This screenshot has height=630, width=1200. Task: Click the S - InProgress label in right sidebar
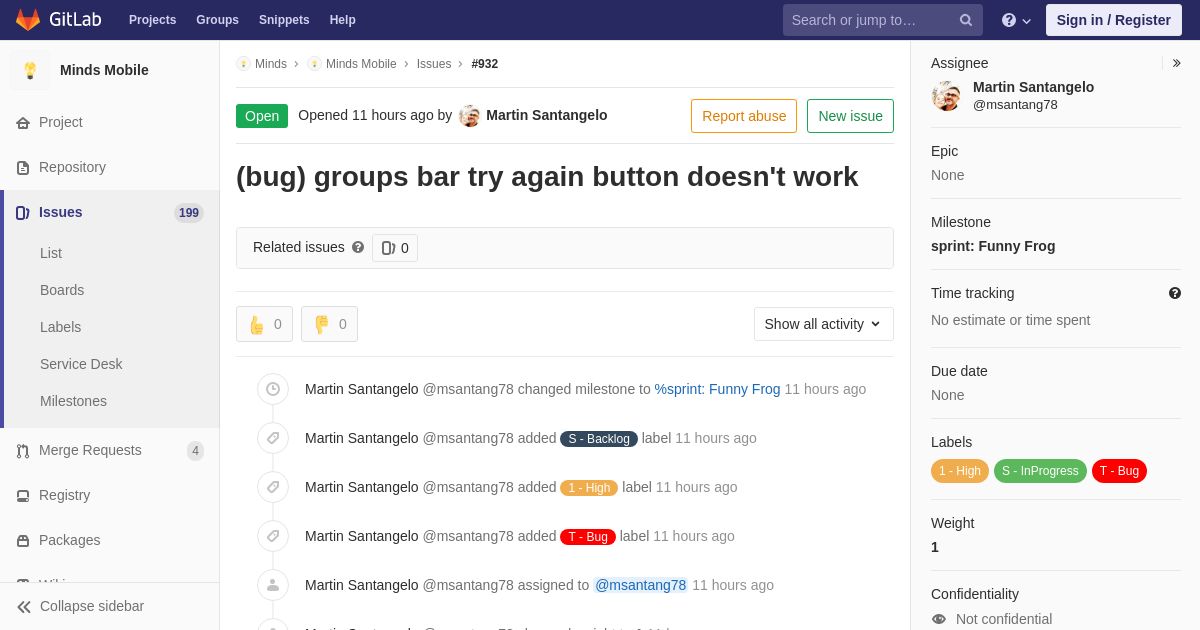click(x=1040, y=471)
